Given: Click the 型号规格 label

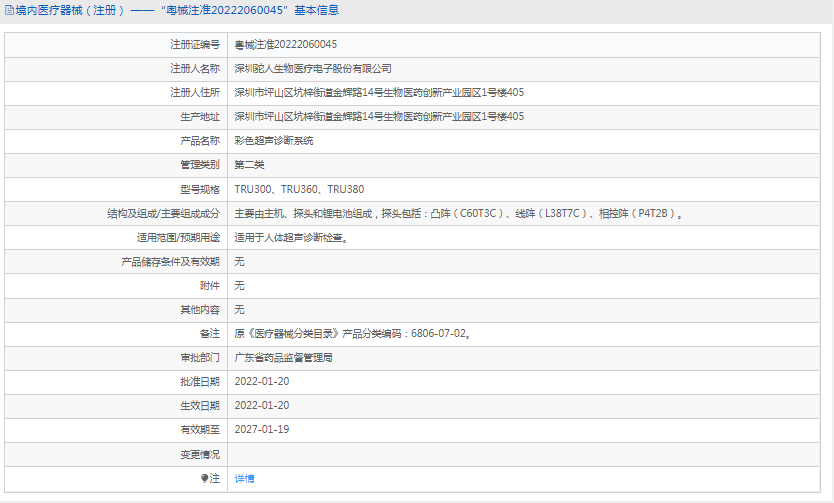Looking at the screenshot, I should [x=200, y=189].
